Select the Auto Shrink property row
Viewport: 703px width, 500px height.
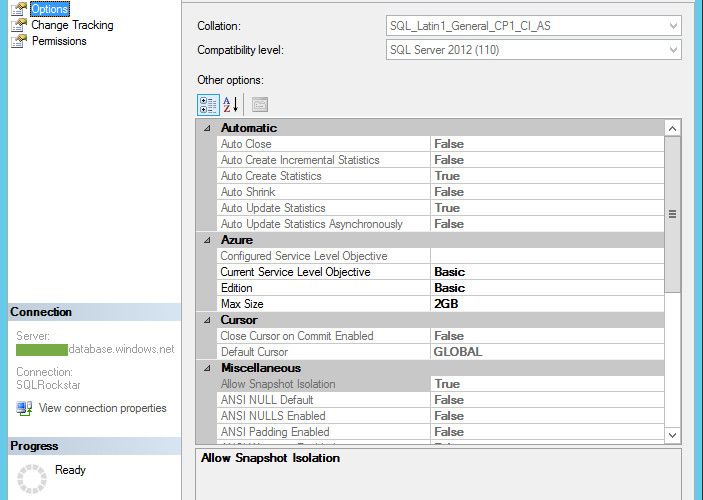(x=440, y=192)
